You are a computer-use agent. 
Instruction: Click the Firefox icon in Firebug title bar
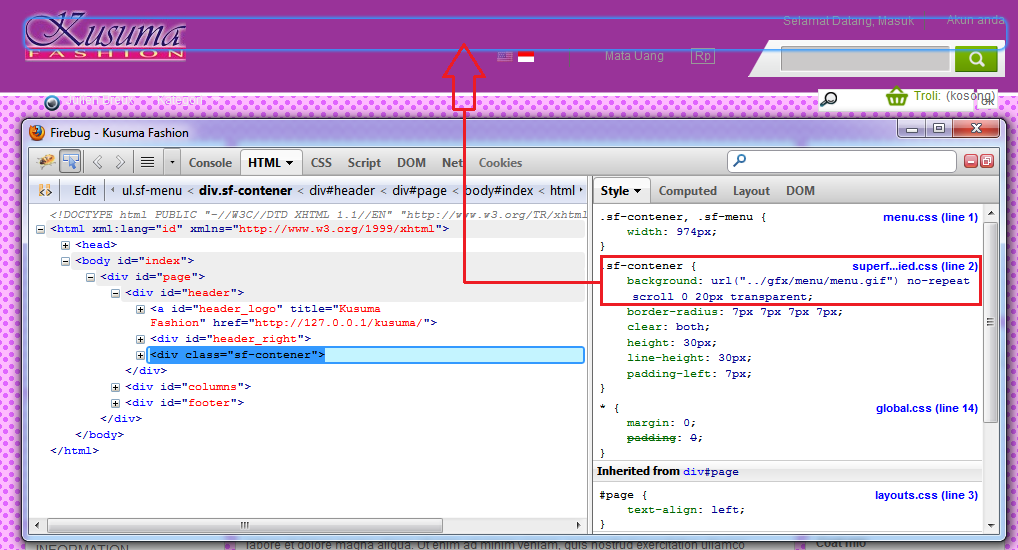click(38, 132)
